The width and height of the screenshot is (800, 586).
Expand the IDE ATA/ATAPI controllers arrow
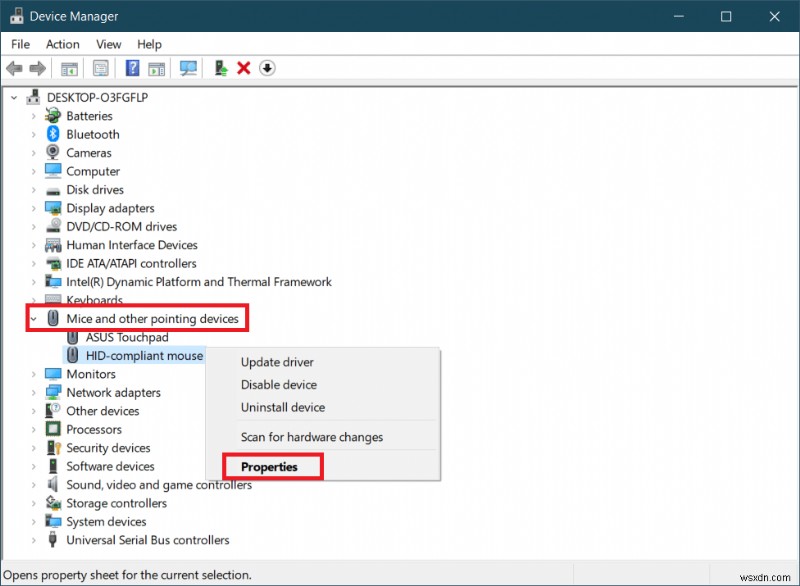coord(34,264)
